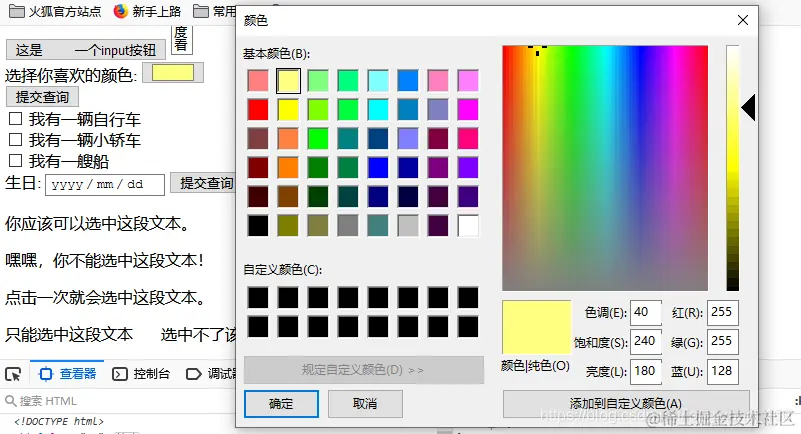Screen dimensions: 801x434
Task: Cancel the color dialog with 取消
Action: [x=365, y=404]
